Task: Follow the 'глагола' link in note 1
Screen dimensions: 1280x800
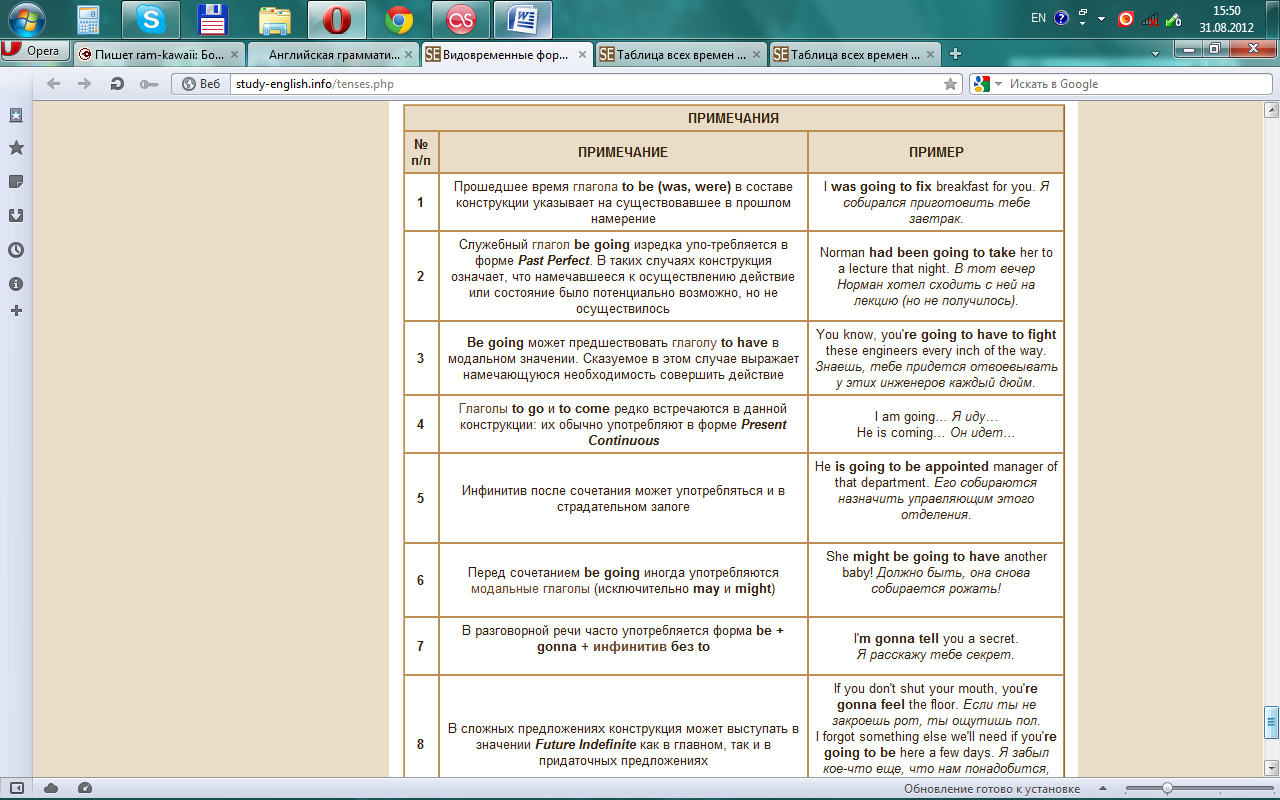Action: point(595,187)
